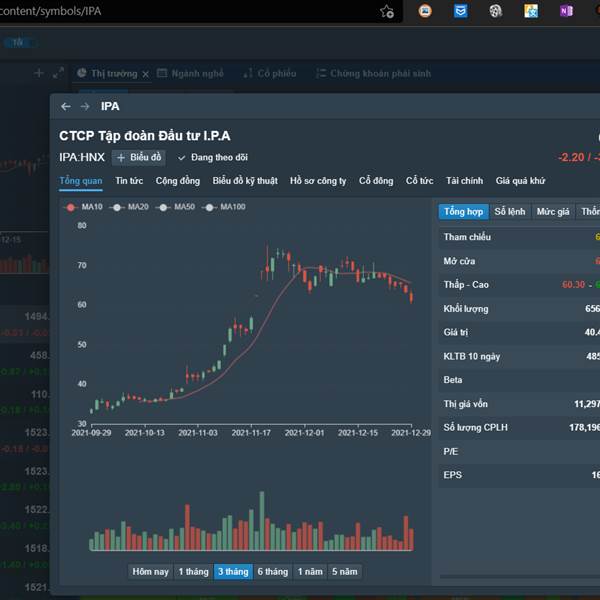Open the Ngành nghề tab
Image resolution: width=600 pixels, height=600 pixels.
[191, 73]
